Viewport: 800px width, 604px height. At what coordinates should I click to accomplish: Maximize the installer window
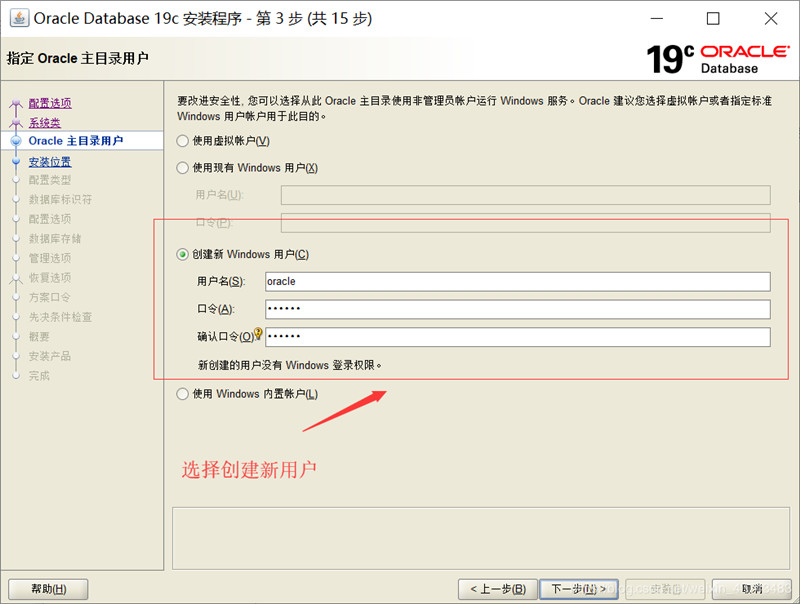713,18
